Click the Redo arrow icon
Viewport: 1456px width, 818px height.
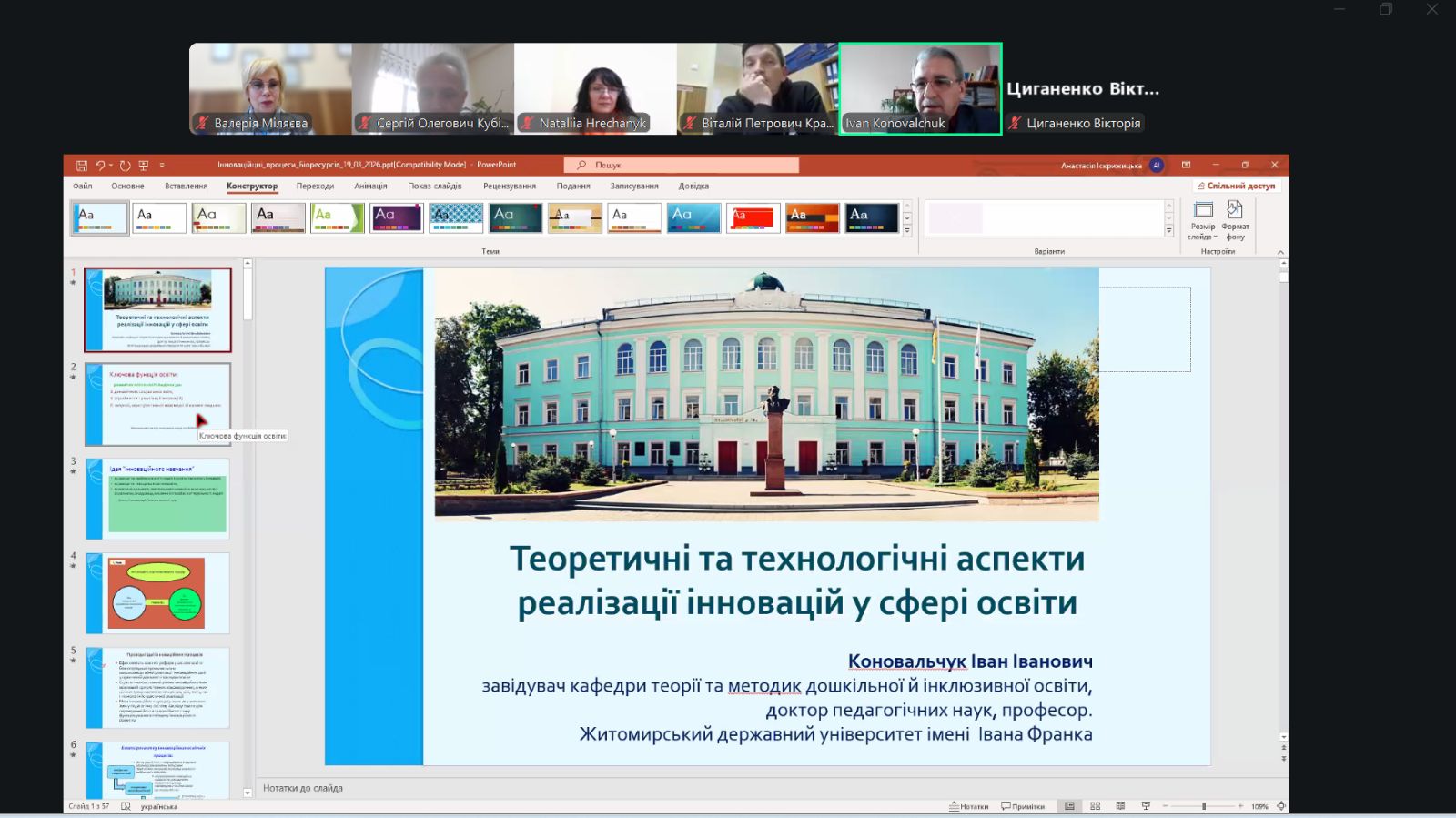[x=126, y=166]
